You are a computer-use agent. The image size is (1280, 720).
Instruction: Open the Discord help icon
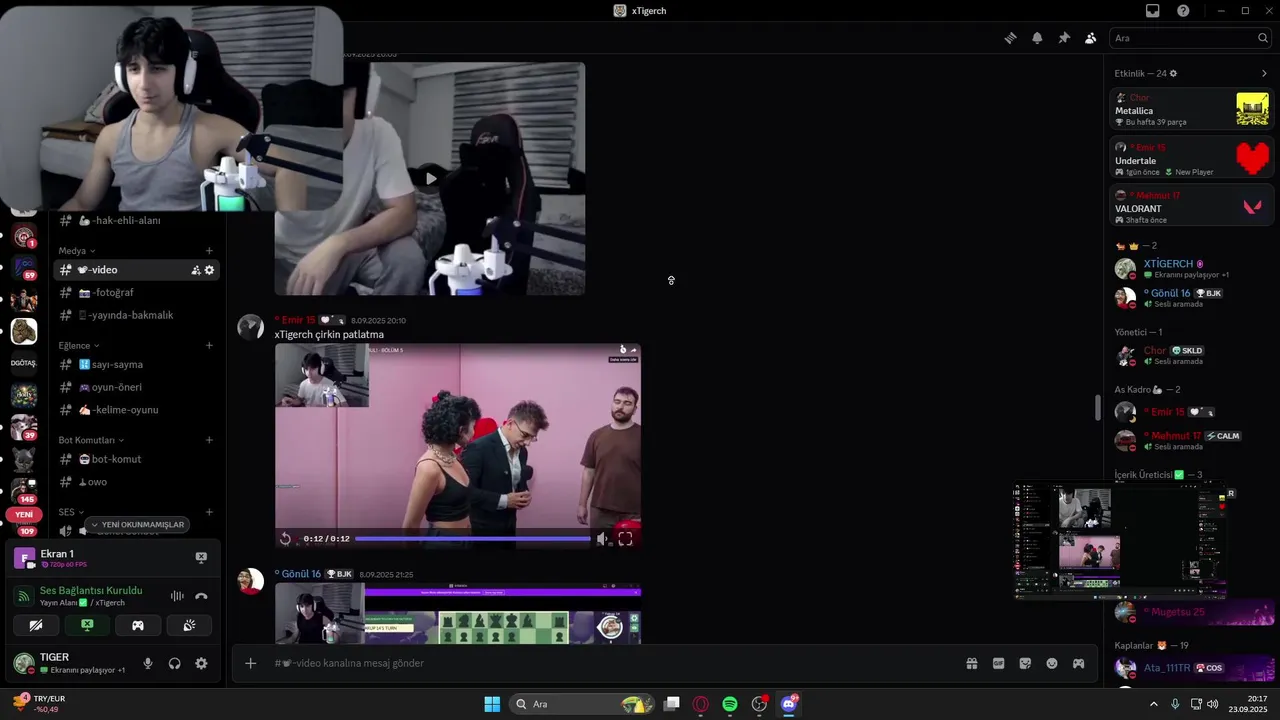1183,11
